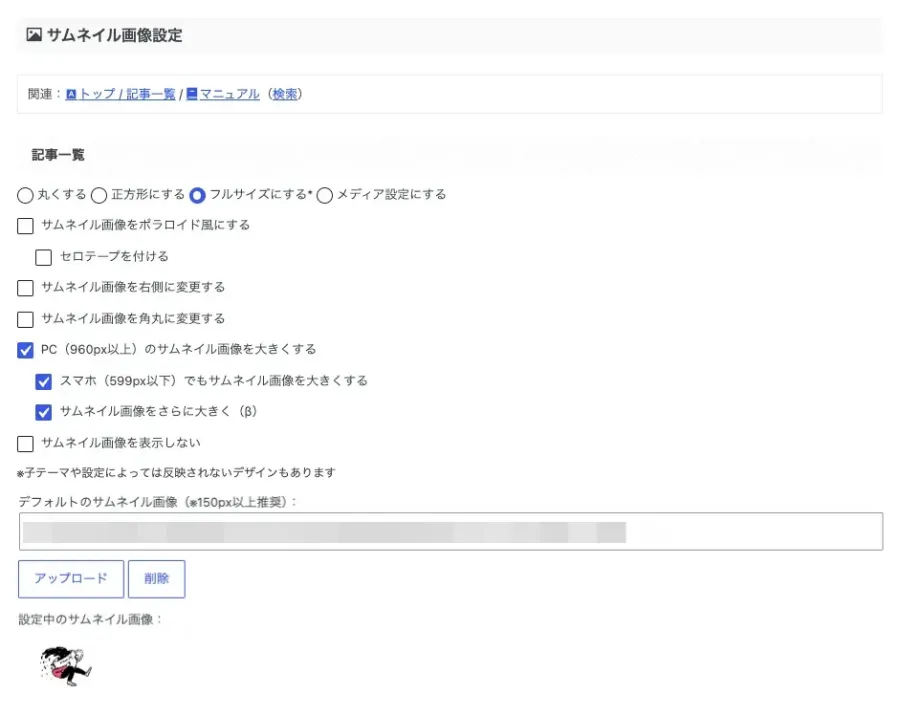Viewport: 900px width, 710px height.
Task: Focus the default thumbnail image URL field
Action: click(x=451, y=531)
